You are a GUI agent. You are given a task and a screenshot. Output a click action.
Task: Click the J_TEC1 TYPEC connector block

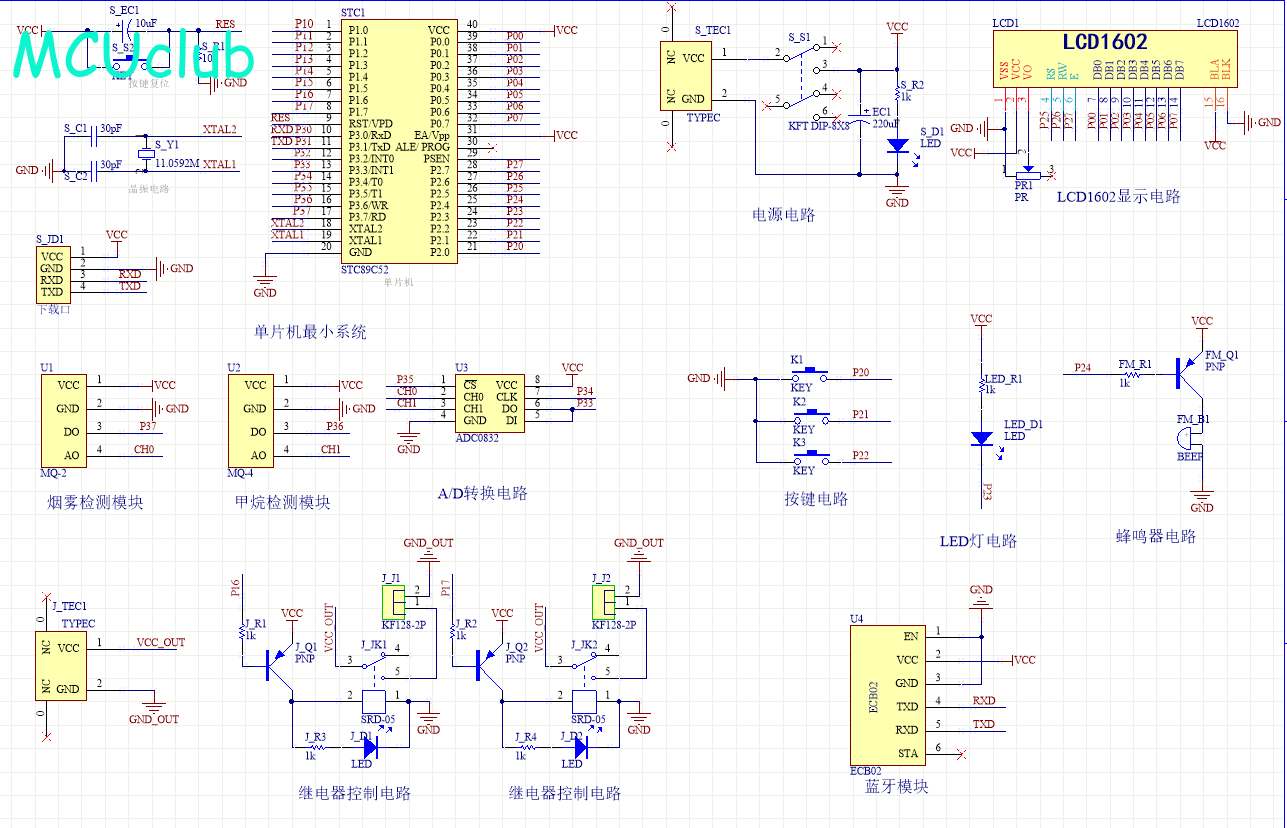(x=57, y=668)
